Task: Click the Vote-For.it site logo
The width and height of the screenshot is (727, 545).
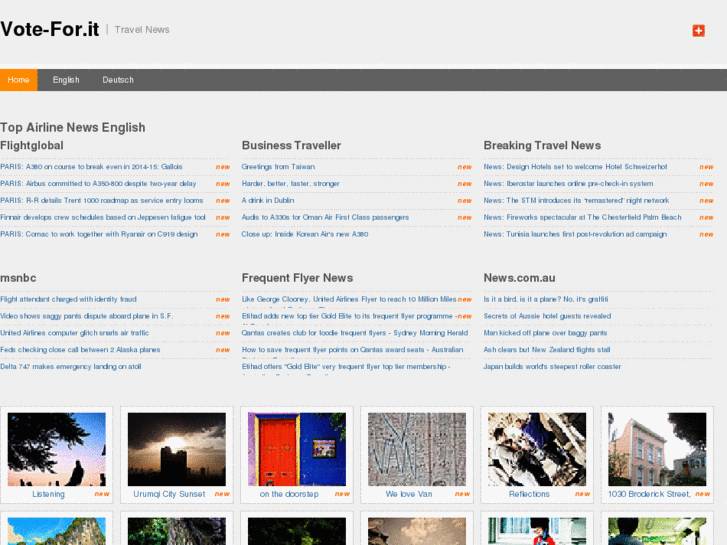Action: (x=50, y=29)
